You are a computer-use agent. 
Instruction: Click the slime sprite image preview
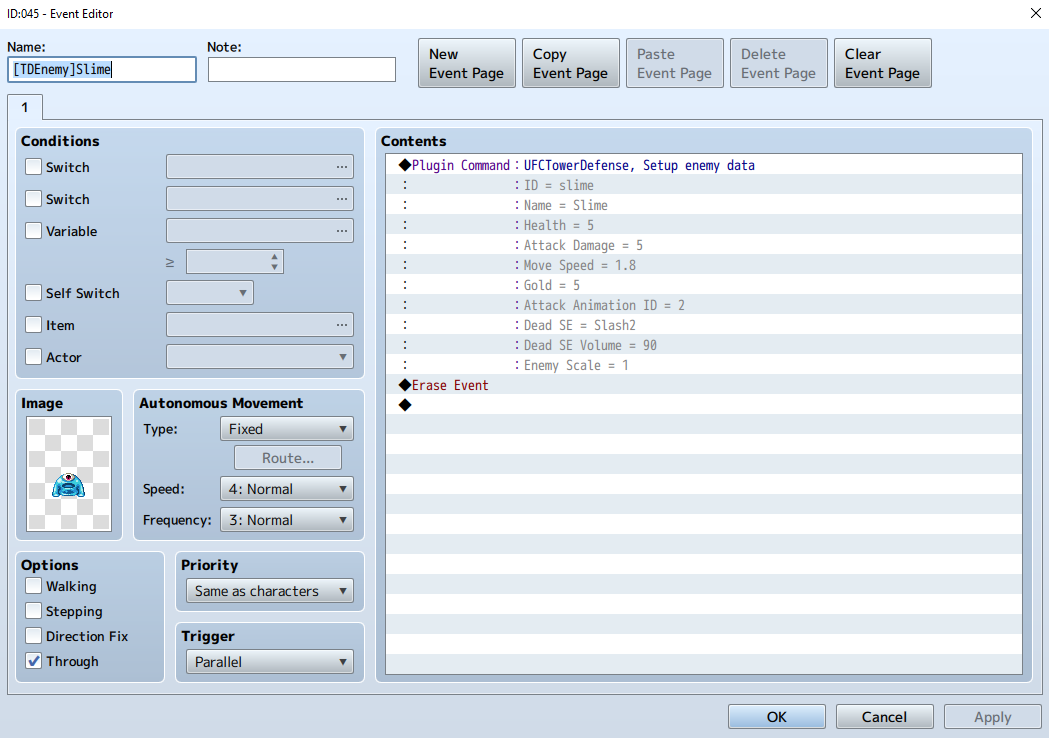click(69, 474)
